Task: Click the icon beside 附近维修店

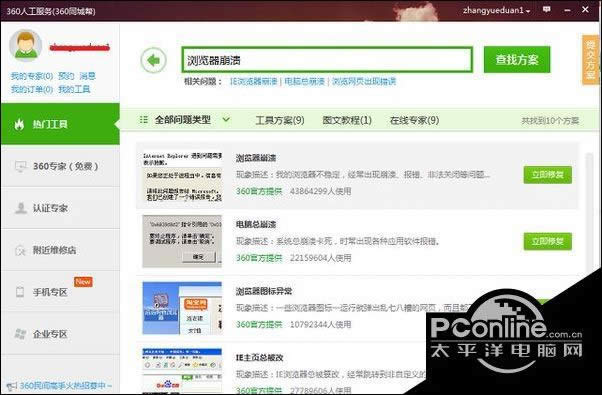Action: click(x=20, y=250)
